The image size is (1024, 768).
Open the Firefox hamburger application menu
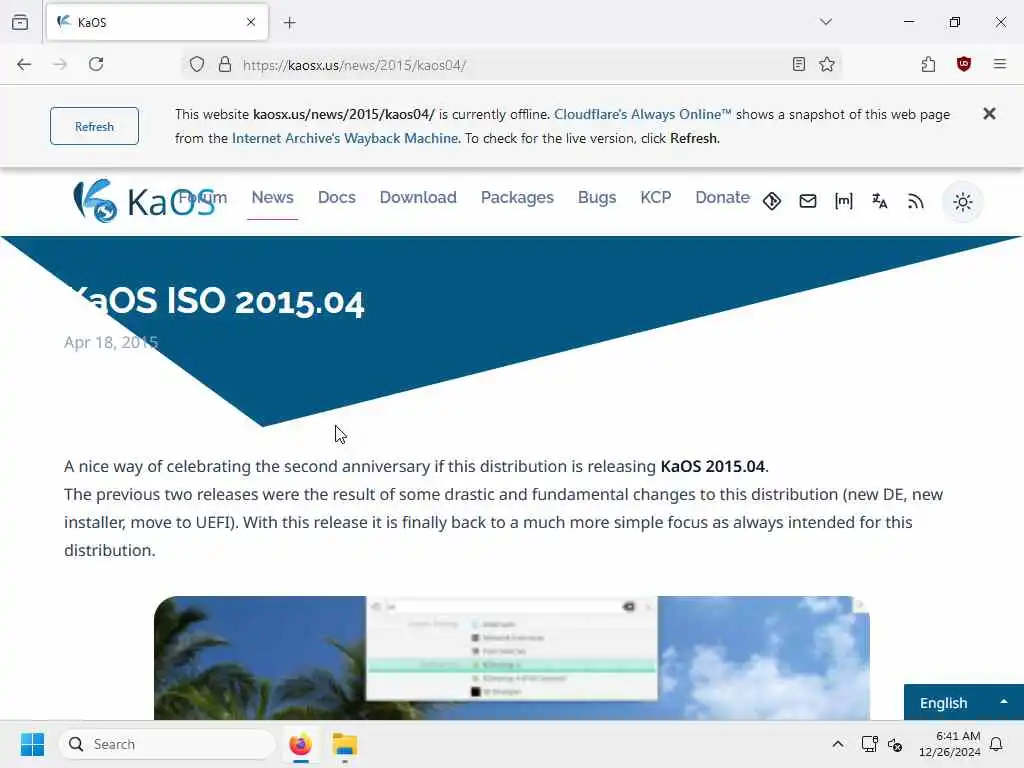1000,64
